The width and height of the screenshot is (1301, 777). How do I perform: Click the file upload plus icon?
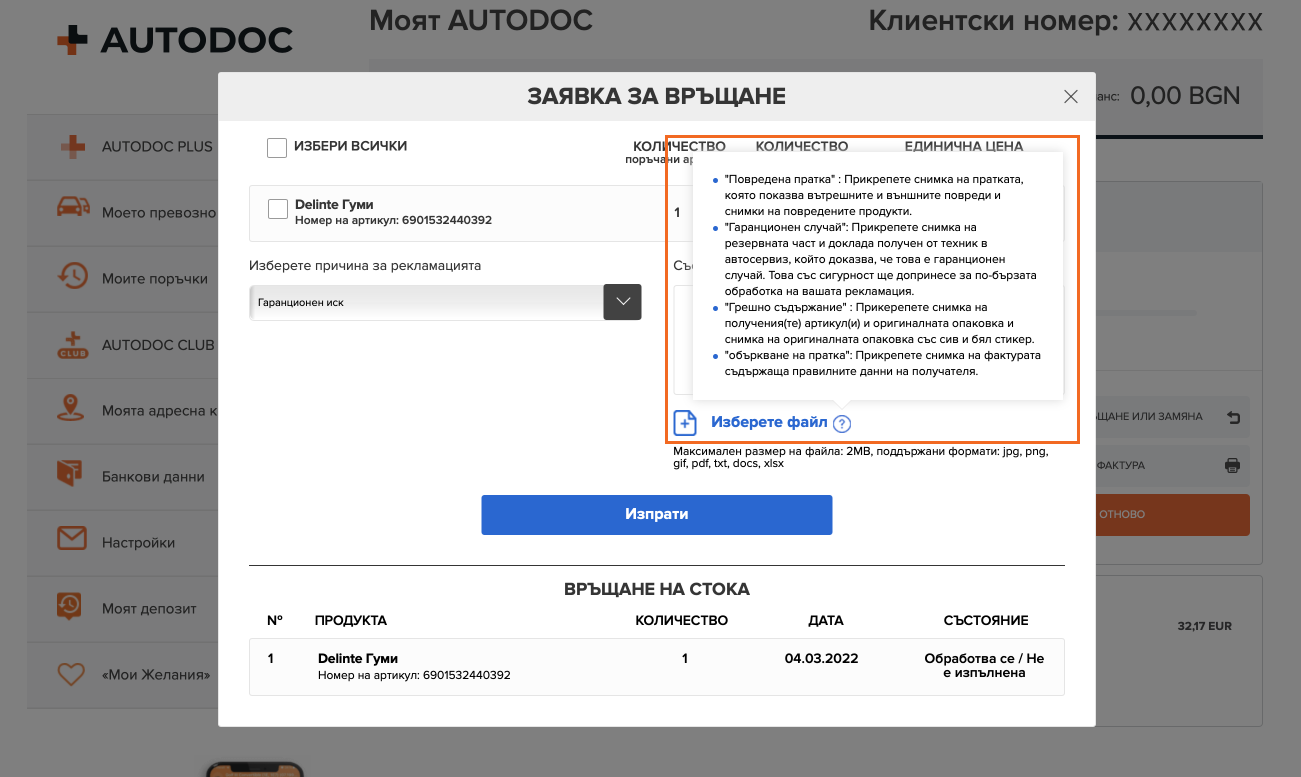tap(685, 423)
